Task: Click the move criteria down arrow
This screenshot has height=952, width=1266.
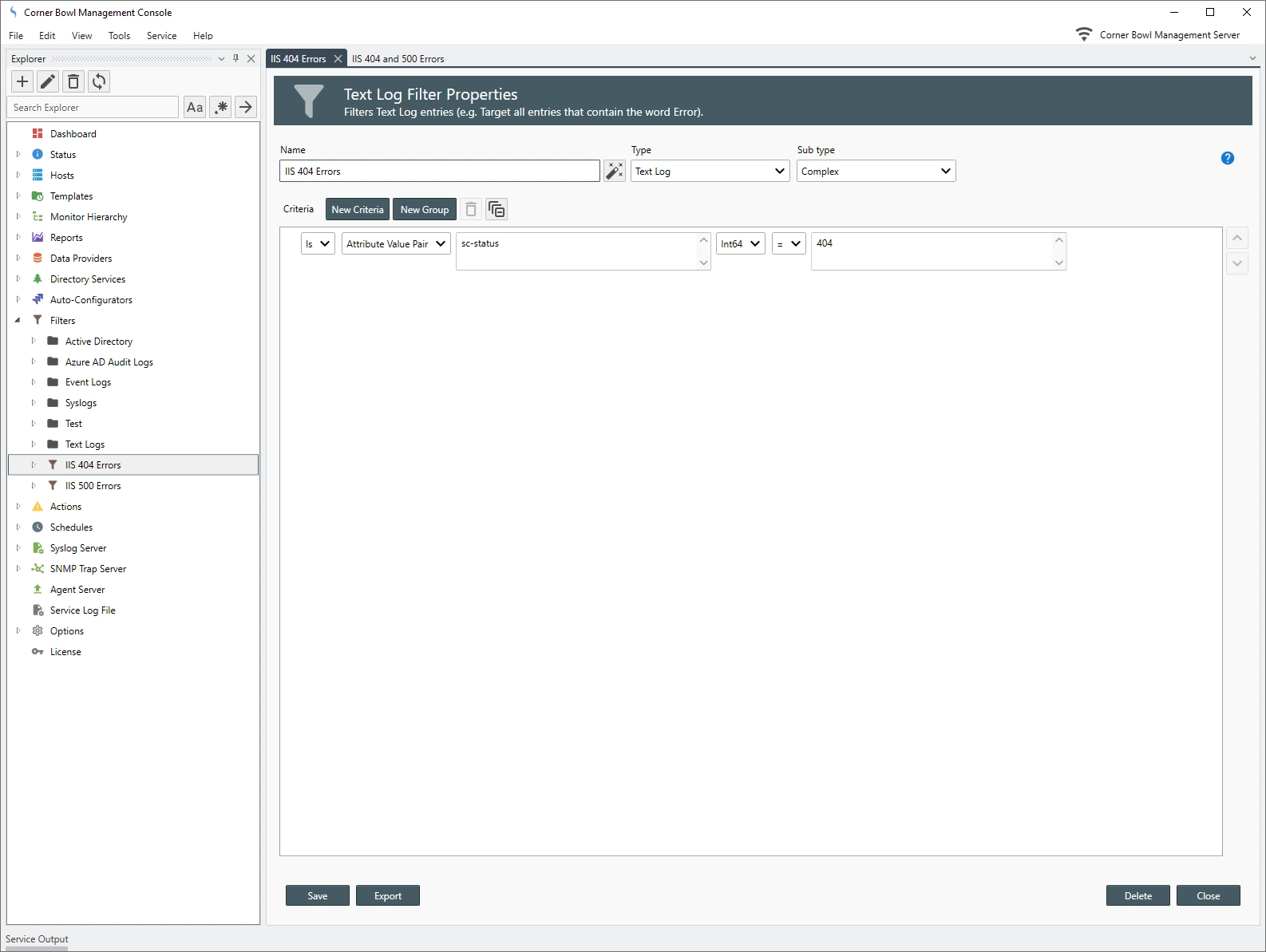Action: (1236, 263)
